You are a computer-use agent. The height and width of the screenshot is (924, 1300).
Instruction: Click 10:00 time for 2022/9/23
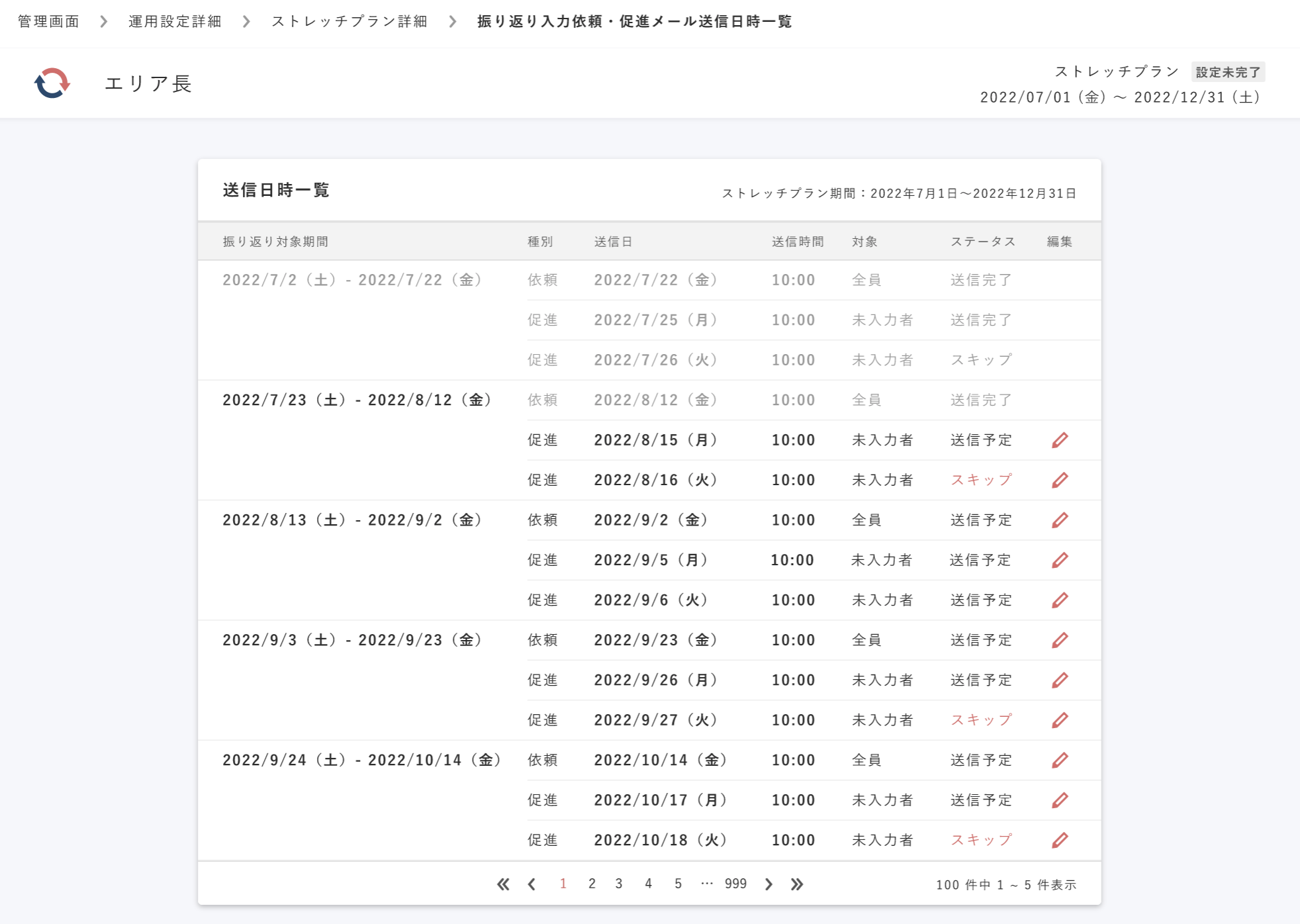(x=793, y=640)
